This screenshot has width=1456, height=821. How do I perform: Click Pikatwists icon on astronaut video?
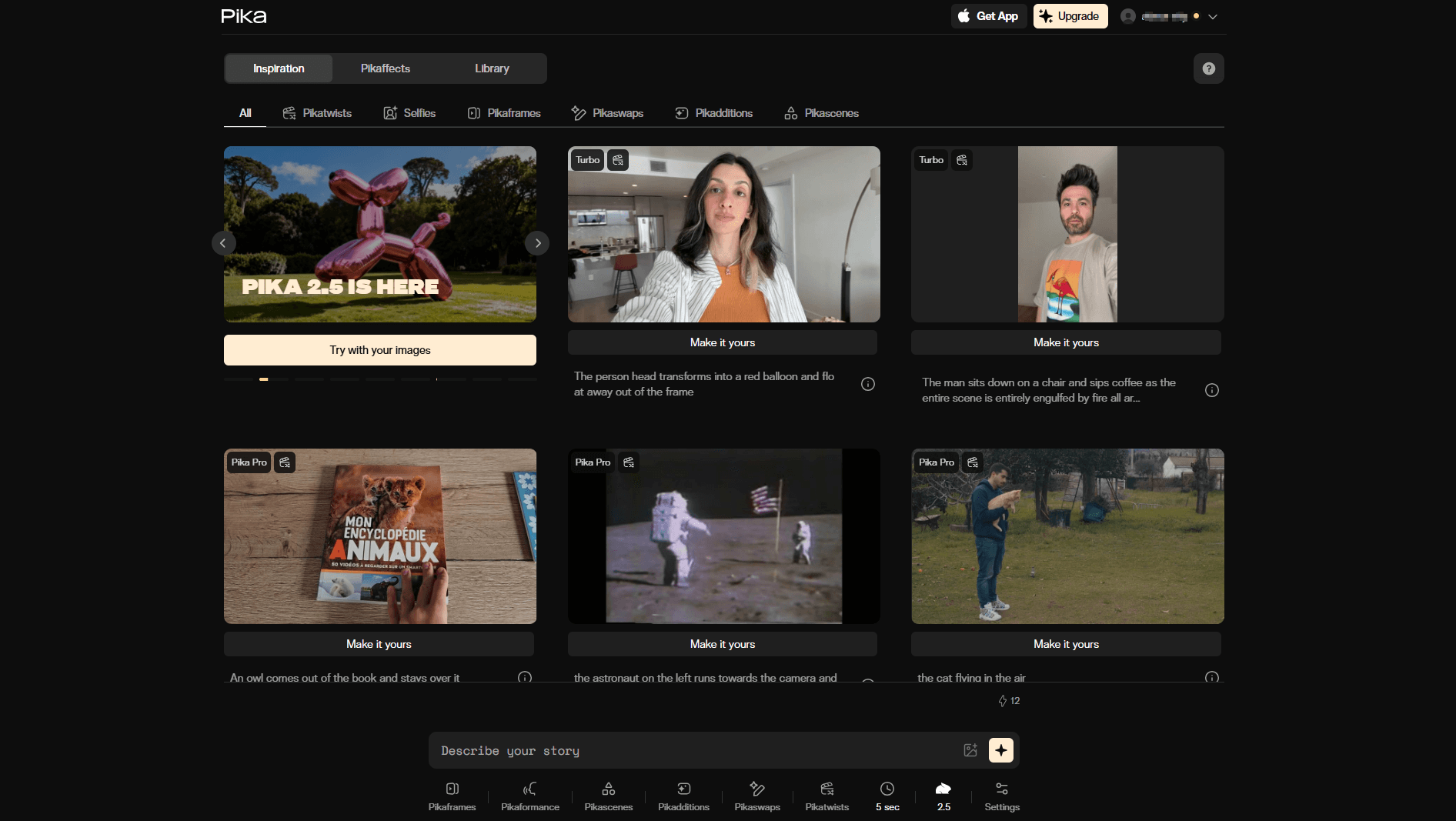(x=629, y=462)
